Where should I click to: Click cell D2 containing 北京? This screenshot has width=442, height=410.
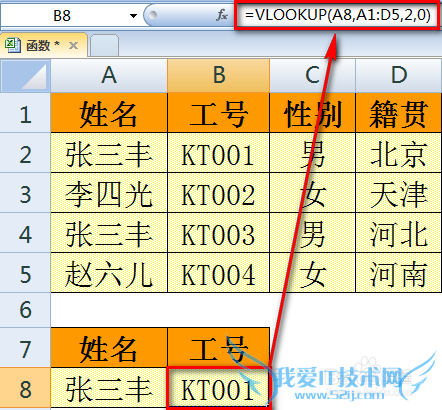(x=399, y=153)
